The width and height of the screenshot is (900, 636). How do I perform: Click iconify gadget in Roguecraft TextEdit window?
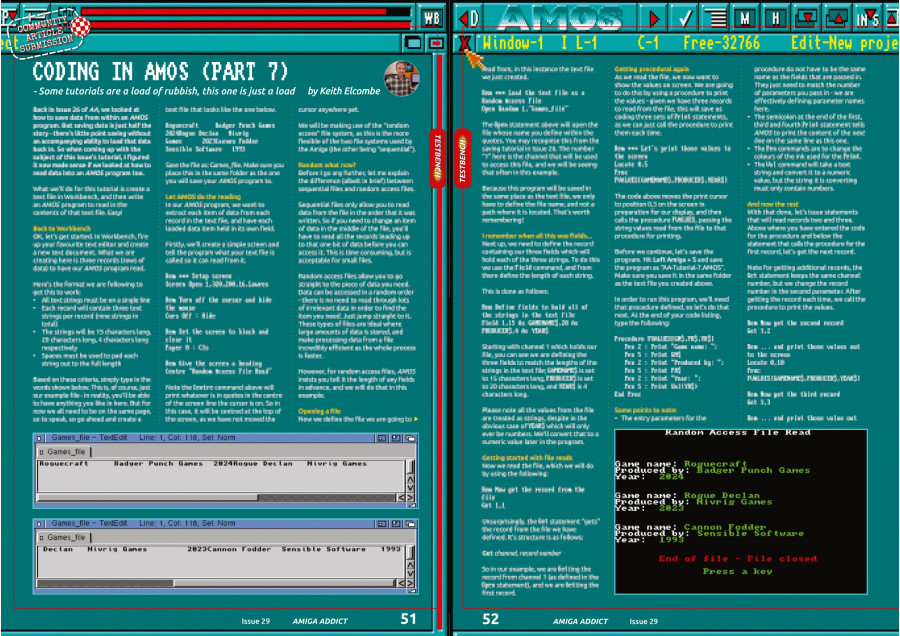point(382,438)
